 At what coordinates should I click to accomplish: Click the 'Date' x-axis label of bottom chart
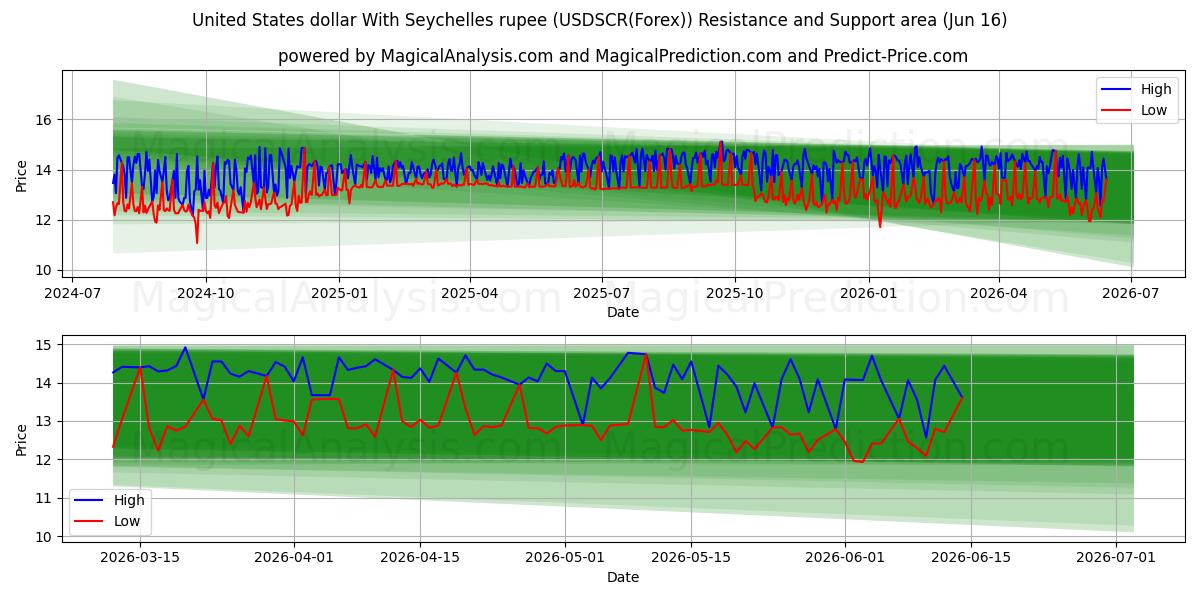click(622, 577)
